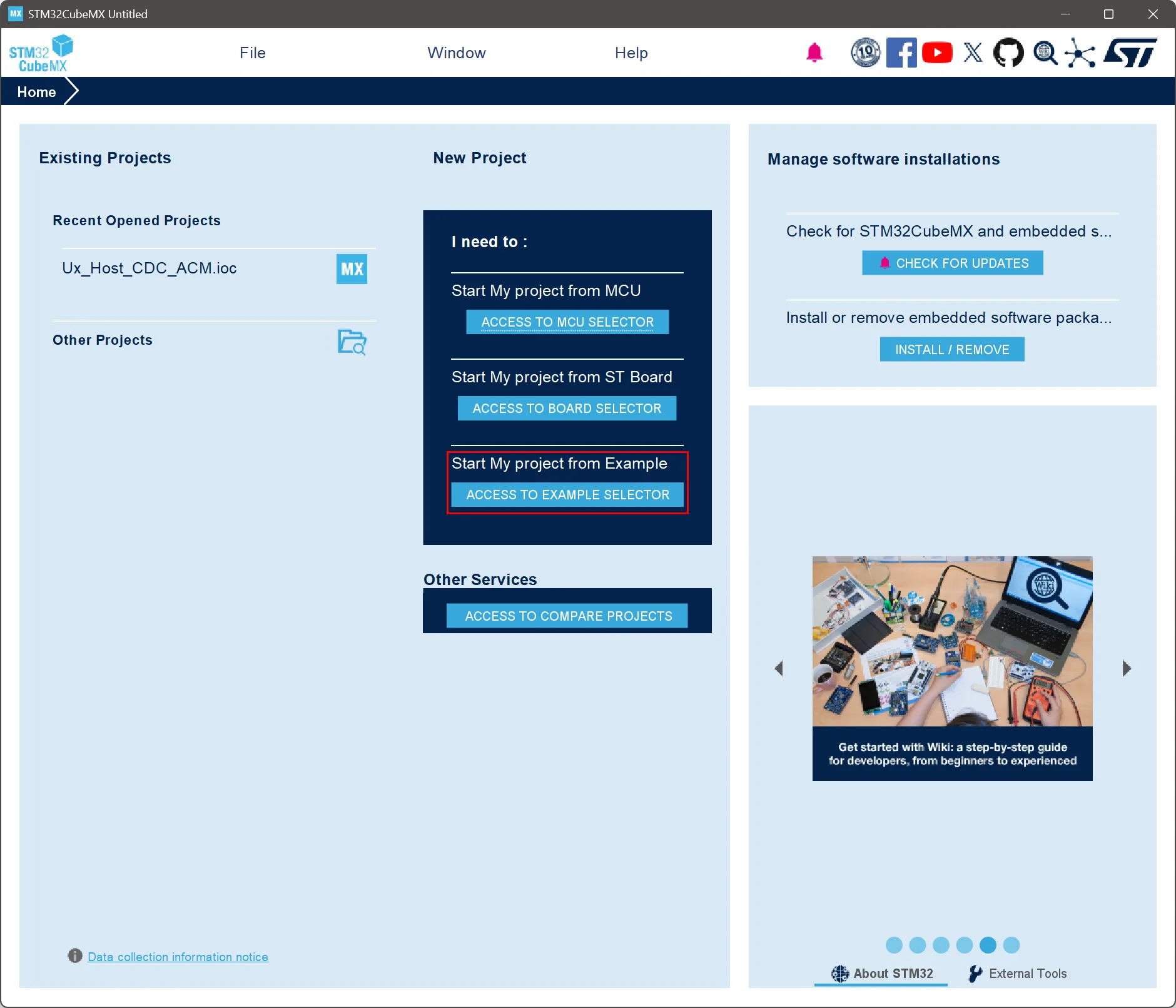Click the info icon near data collection notice
The height and width of the screenshot is (1008, 1176).
point(74,955)
